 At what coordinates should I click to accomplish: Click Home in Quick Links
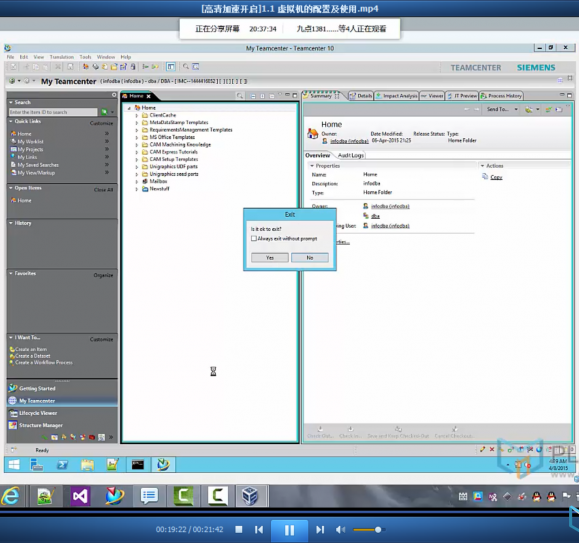[24, 134]
